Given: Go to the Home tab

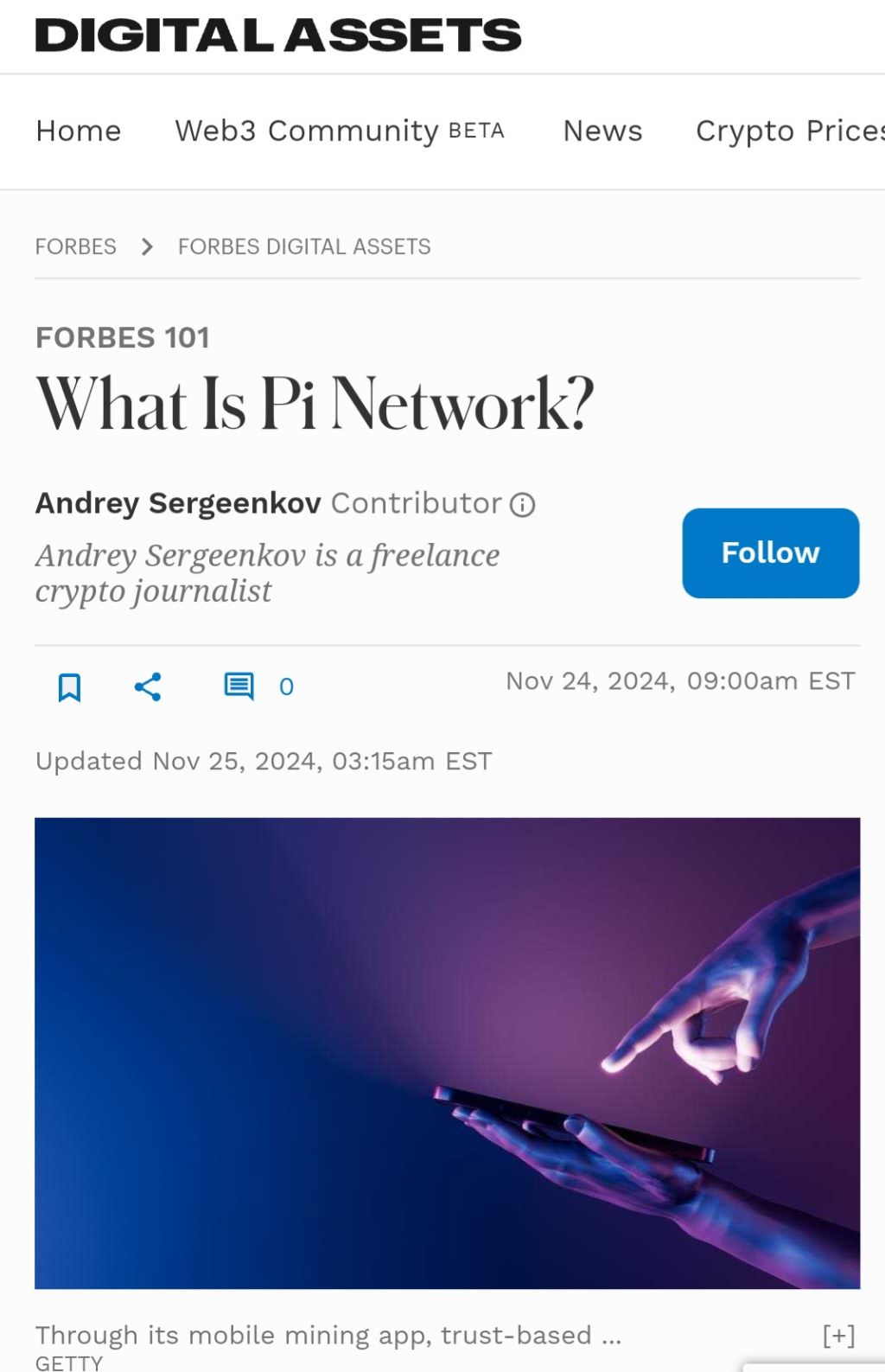Looking at the screenshot, I should pos(79,131).
